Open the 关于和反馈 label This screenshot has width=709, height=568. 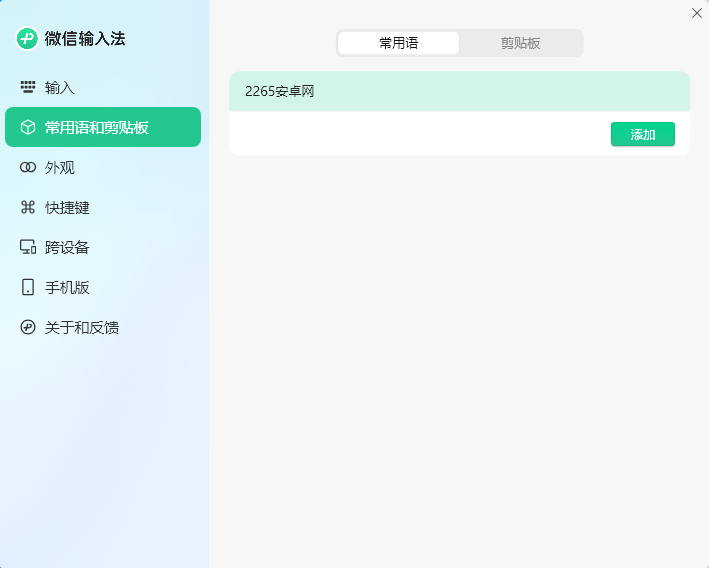click(x=82, y=327)
